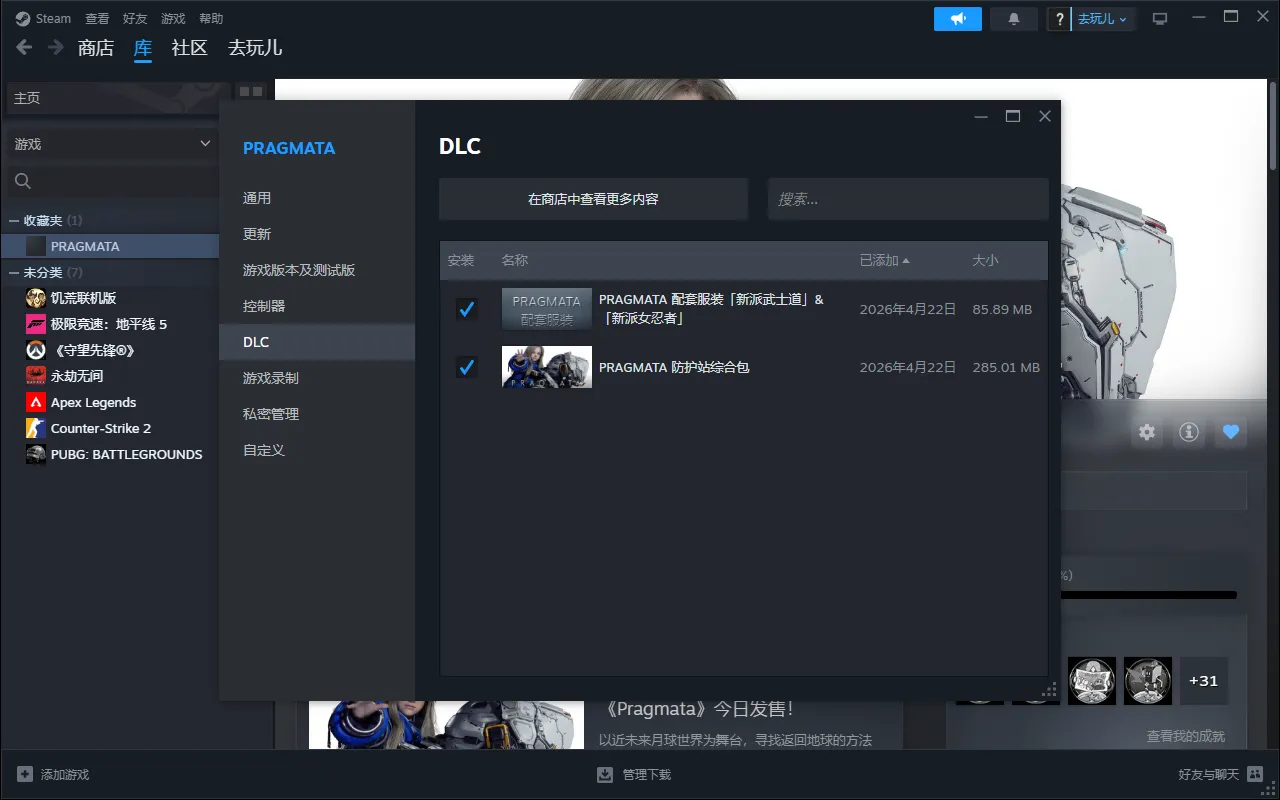Image resolution: width=1280 pixels, height=800 pixels.
Task: Toggle the favorite heart icon
Action: click(x=1231, y=432)
